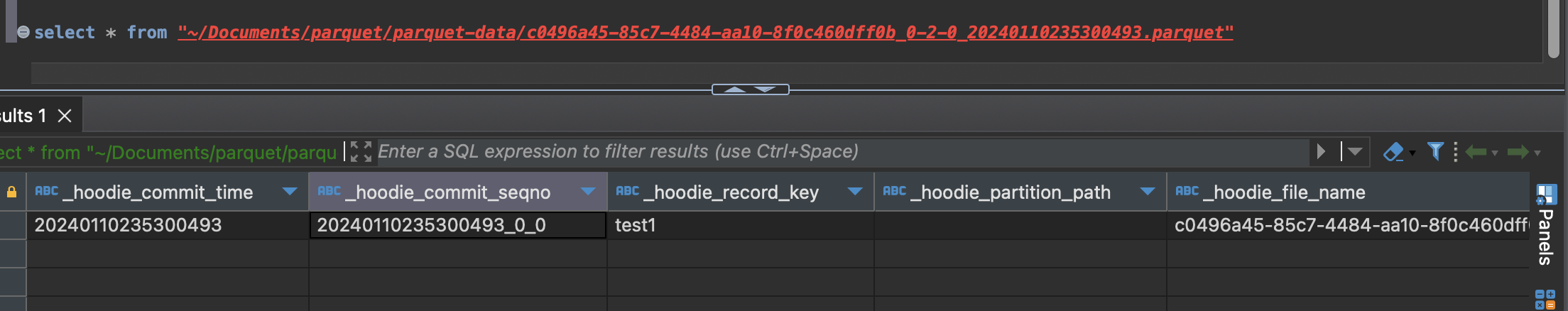
Task: Expand _hoodie_record_key column filter dropdown
Action: [855, 192]
